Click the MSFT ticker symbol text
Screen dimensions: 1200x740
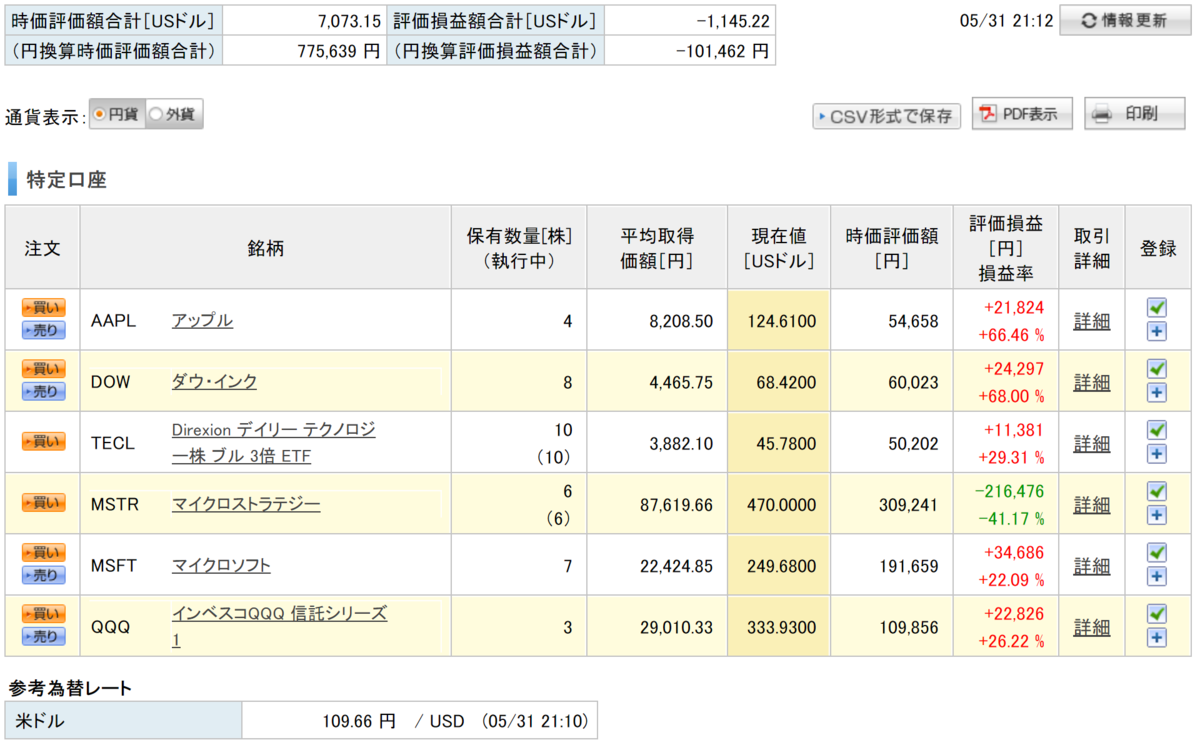(x=114, y=565)
